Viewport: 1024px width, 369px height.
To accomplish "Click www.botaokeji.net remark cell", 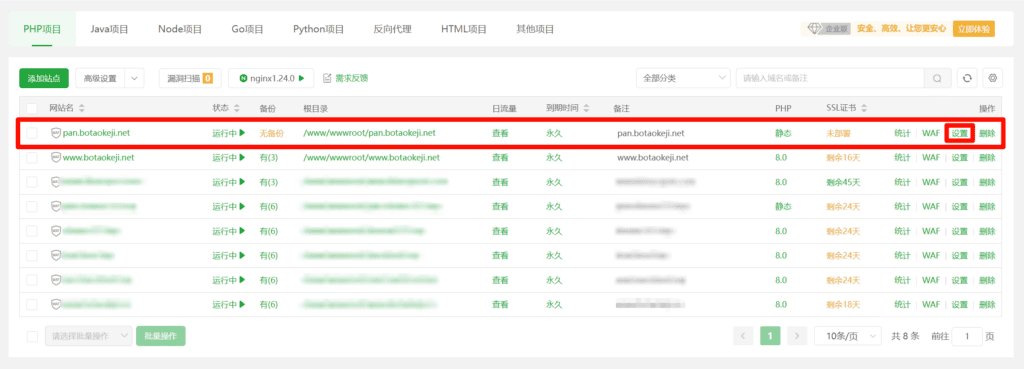I will click(652, 157).
